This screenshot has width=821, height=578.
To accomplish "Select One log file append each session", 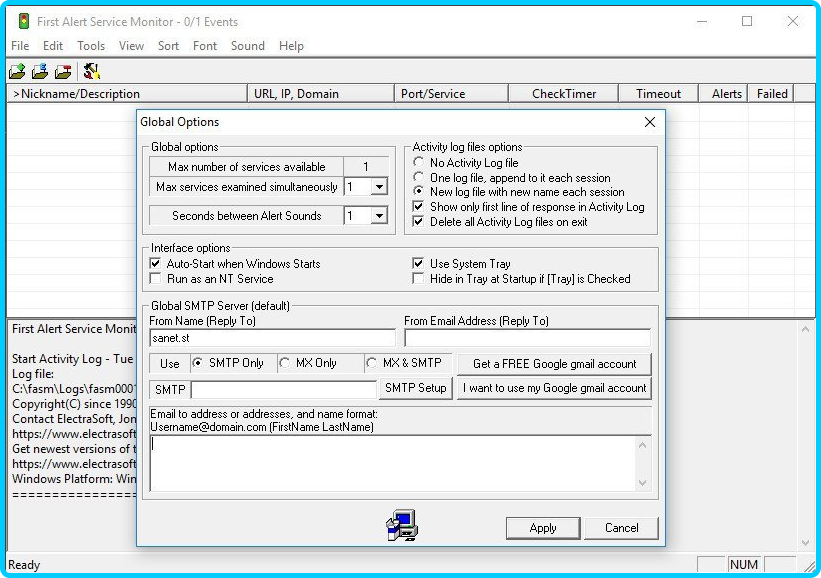I will click(x=418, y=177).
